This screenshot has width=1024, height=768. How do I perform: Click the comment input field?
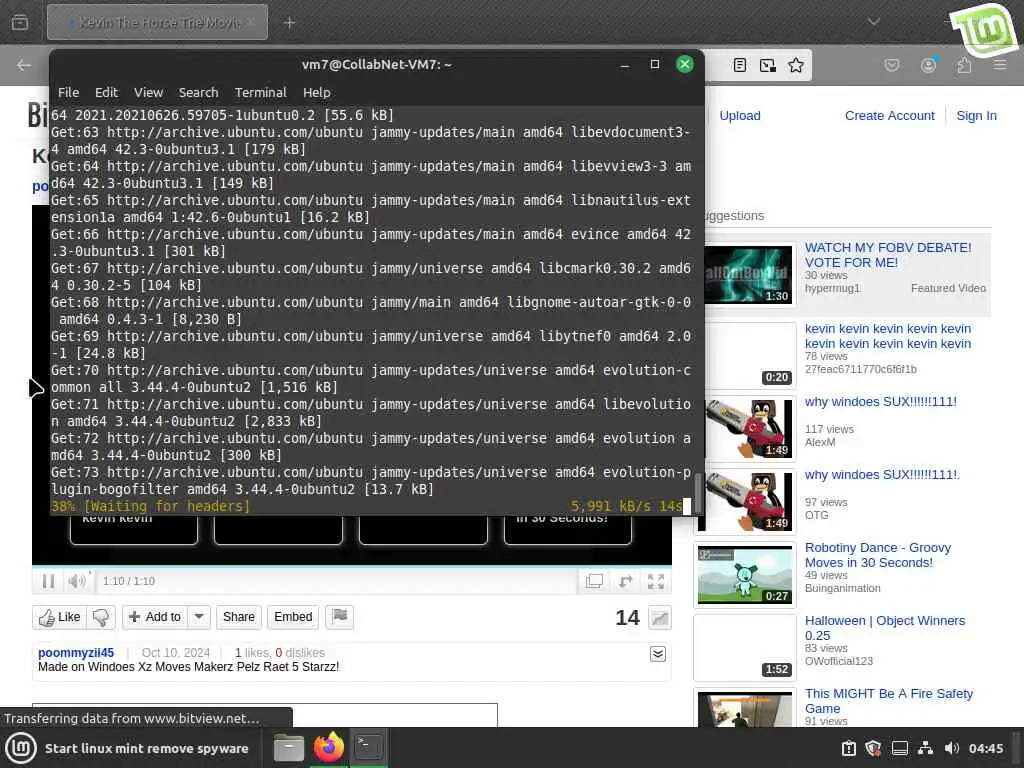point(264,714)
